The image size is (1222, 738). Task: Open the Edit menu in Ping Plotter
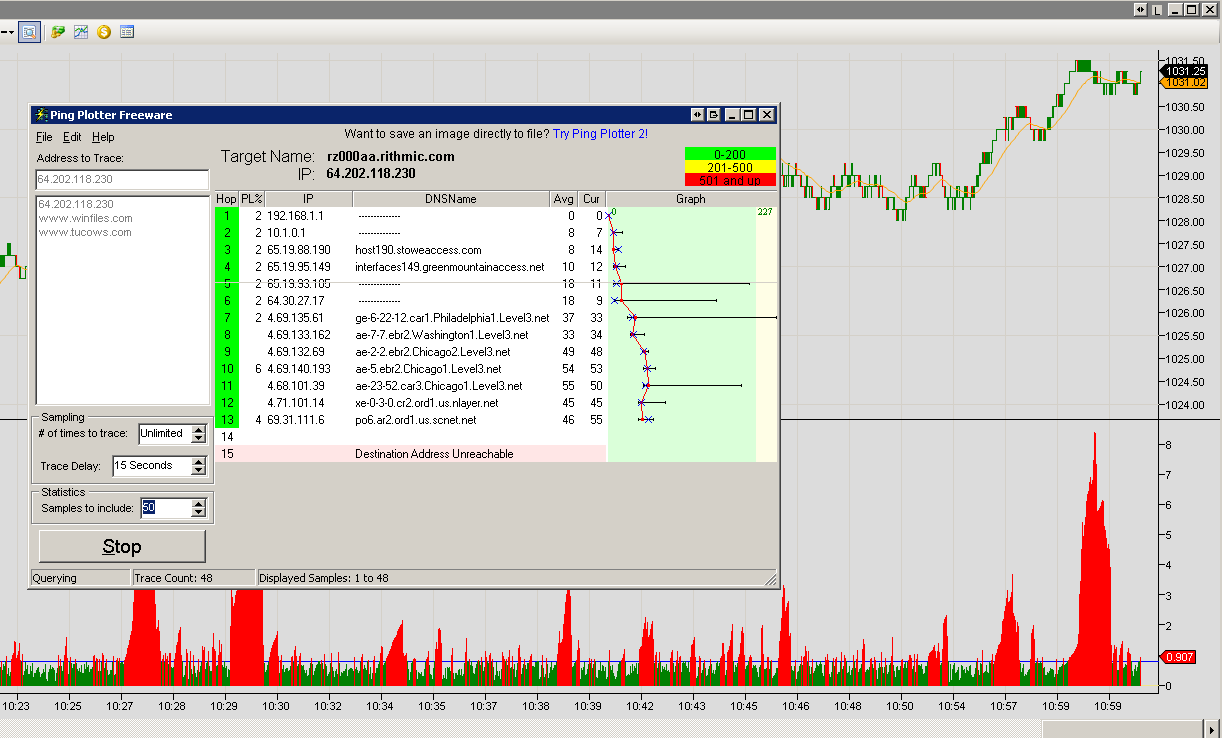click(72, 137)
